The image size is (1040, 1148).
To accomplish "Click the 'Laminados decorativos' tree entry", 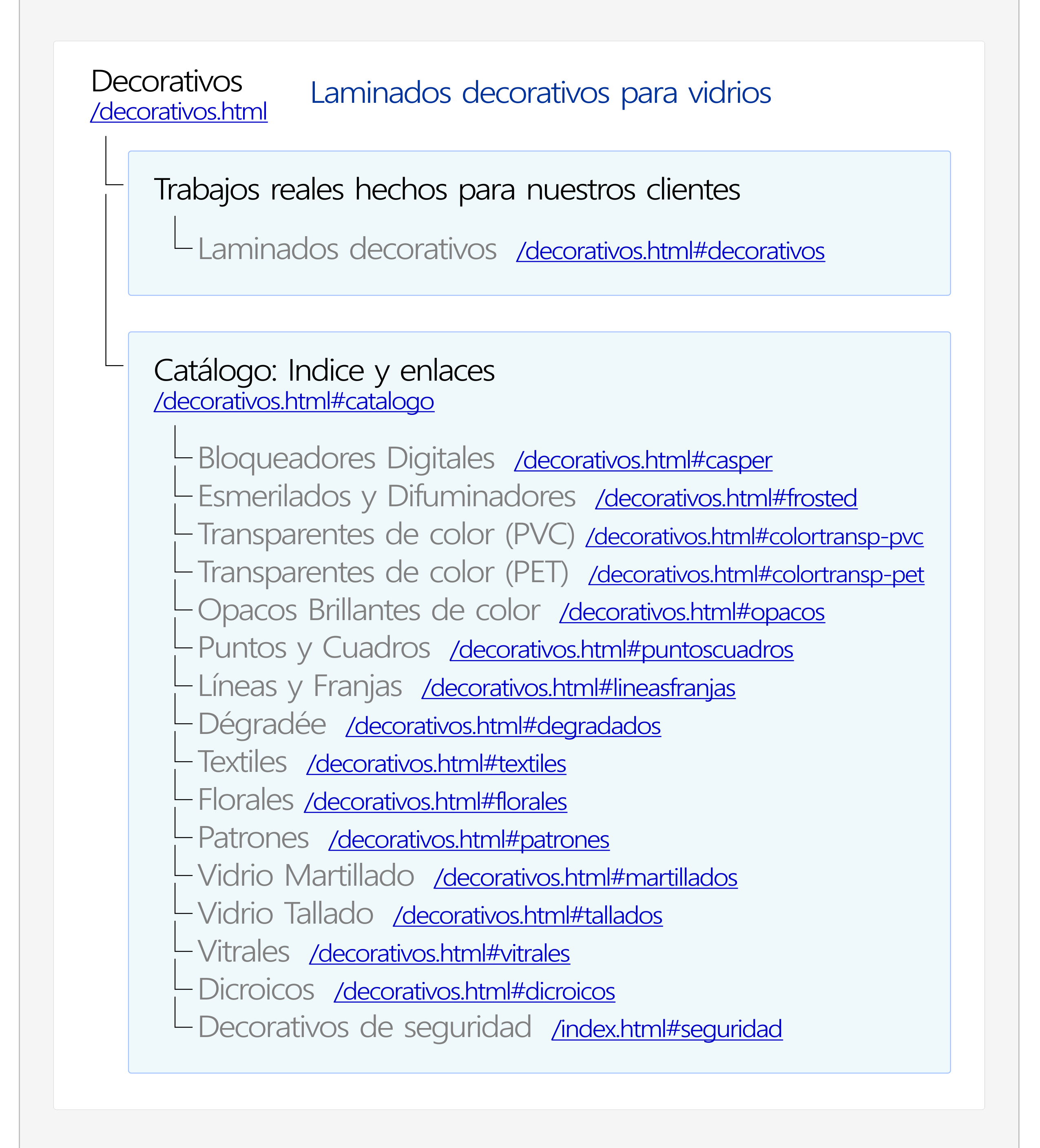I will (x=347, y=249).
